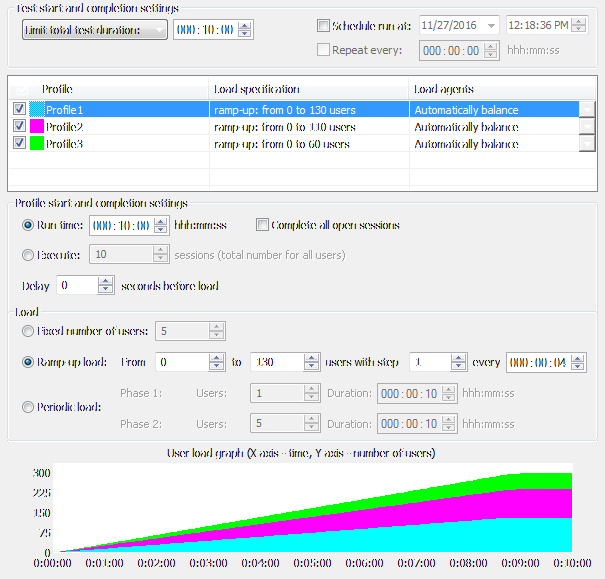Select 'Fixed number of users' radio button
The image size is (605, 579).
(27, 331)
